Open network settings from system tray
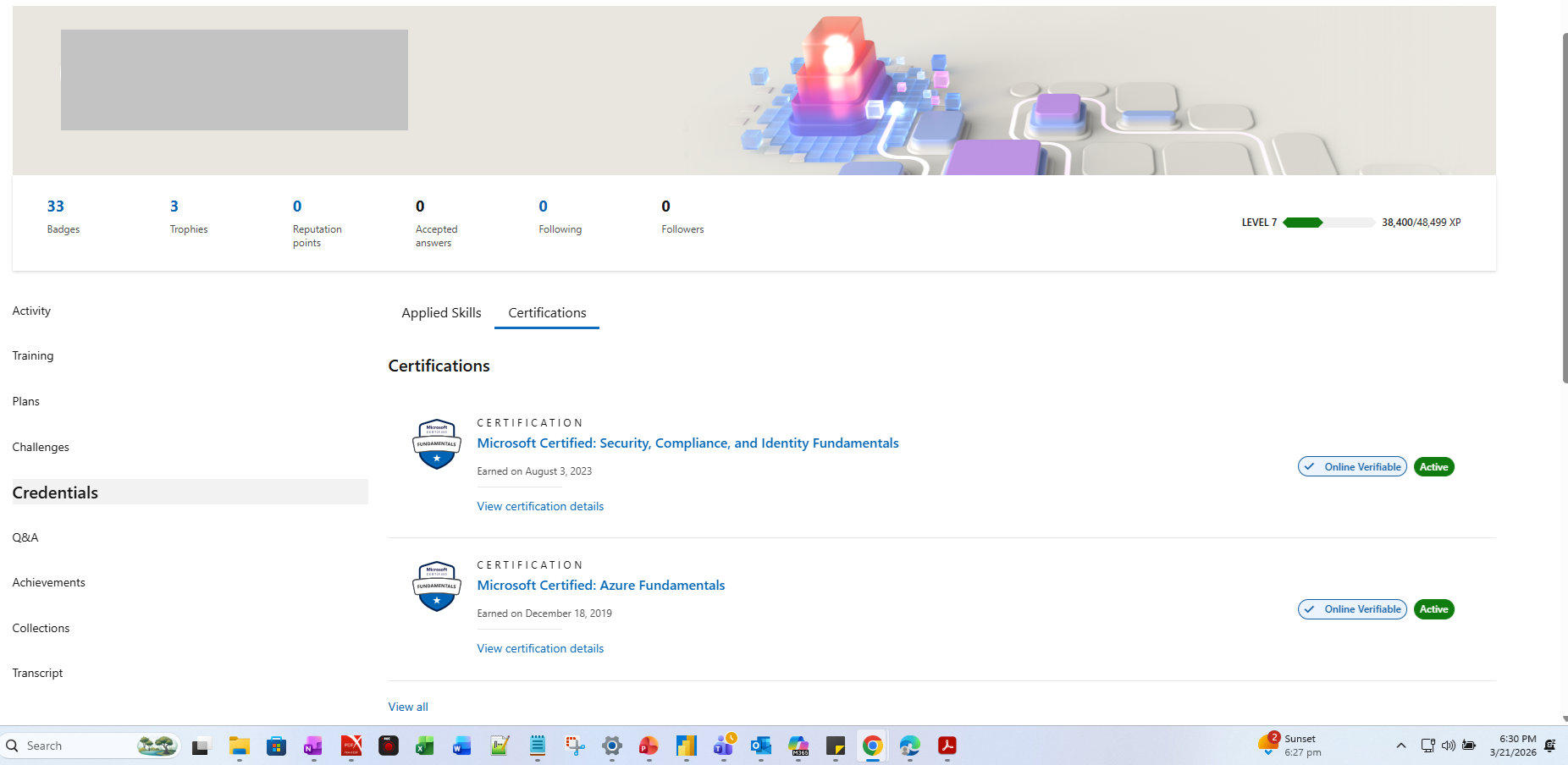Image resolution: width=1568 pixels, height=765 pixels. pos(1428,746)
